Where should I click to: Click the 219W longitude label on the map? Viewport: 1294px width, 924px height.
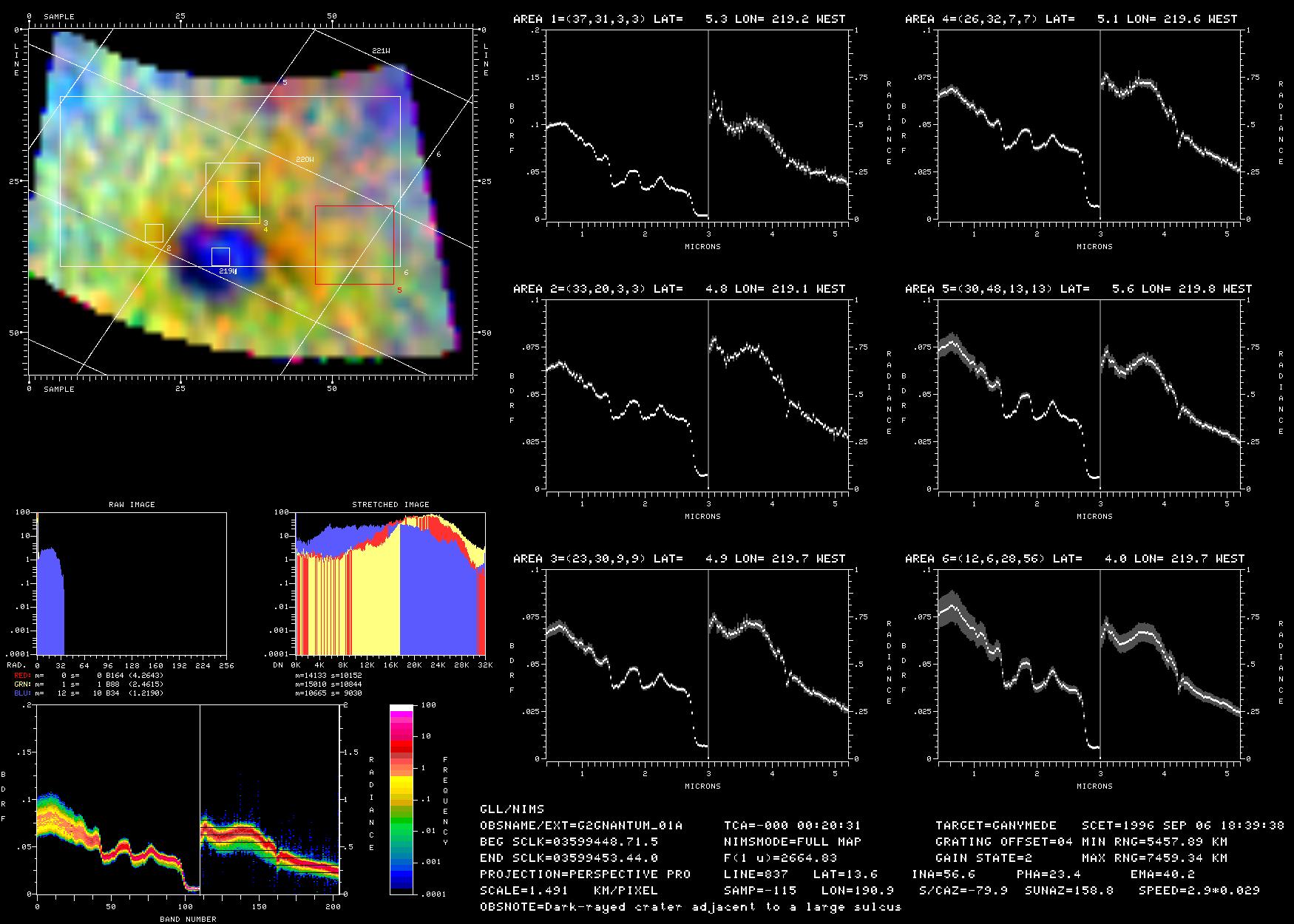point(228,272)
